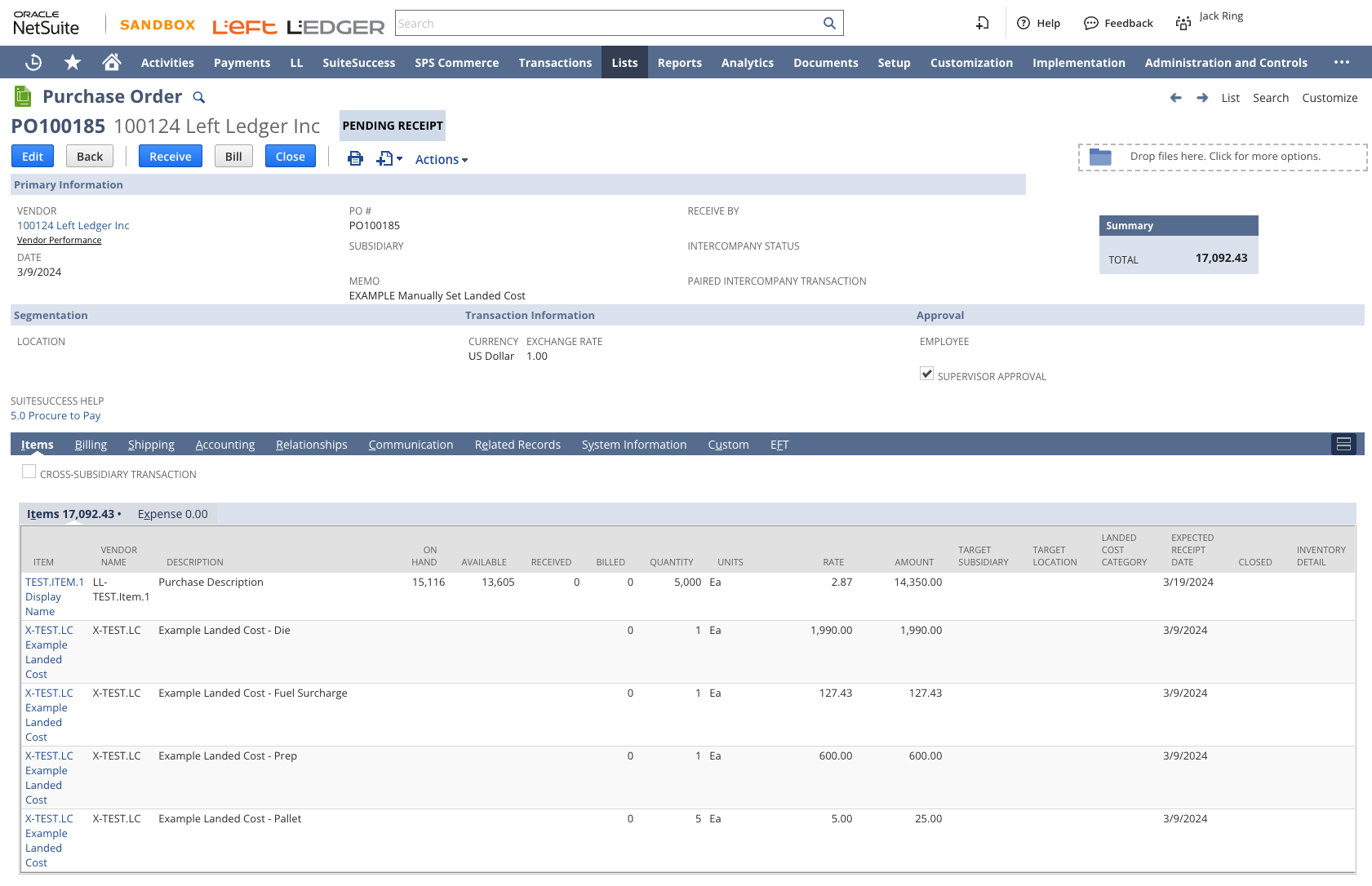Viewport: 1372px width, 886px height.
Task: Open the 100124 Left Ledger Inc vendor link
Action: click(73, 226)
